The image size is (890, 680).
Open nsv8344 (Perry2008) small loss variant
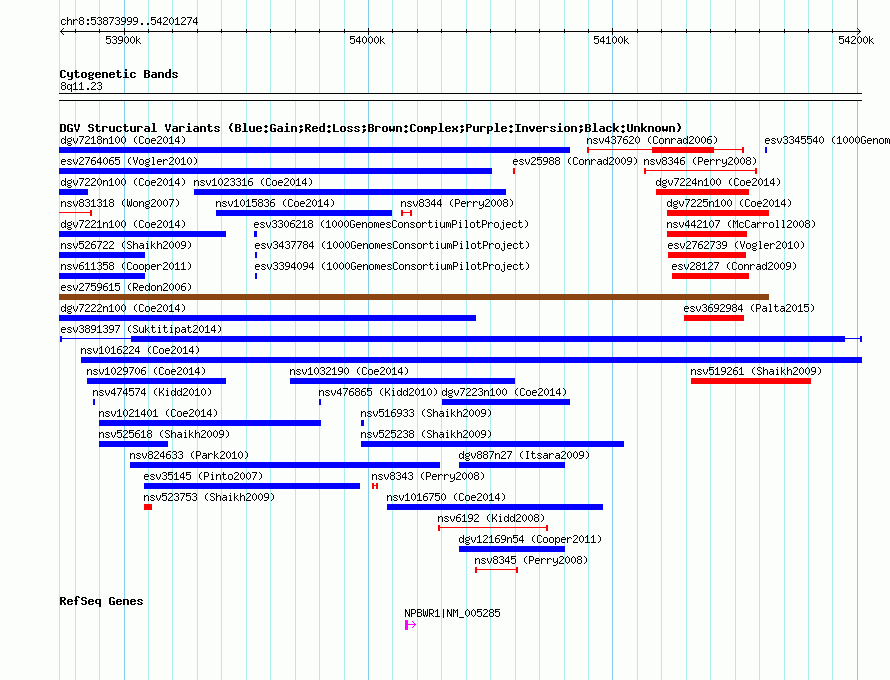(x=406, y=213)
